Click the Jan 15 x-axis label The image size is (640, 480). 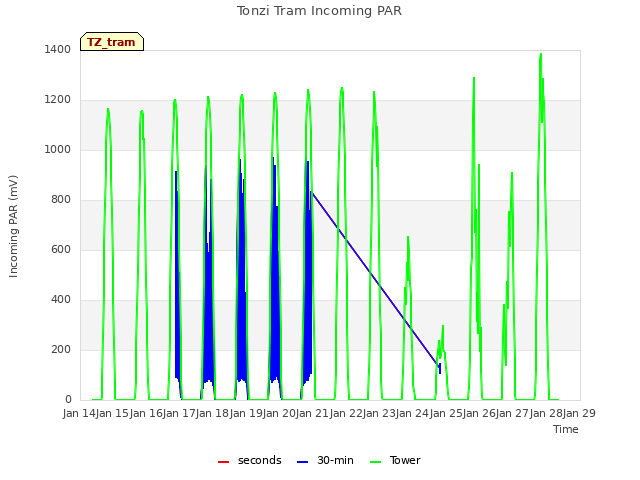112,413
